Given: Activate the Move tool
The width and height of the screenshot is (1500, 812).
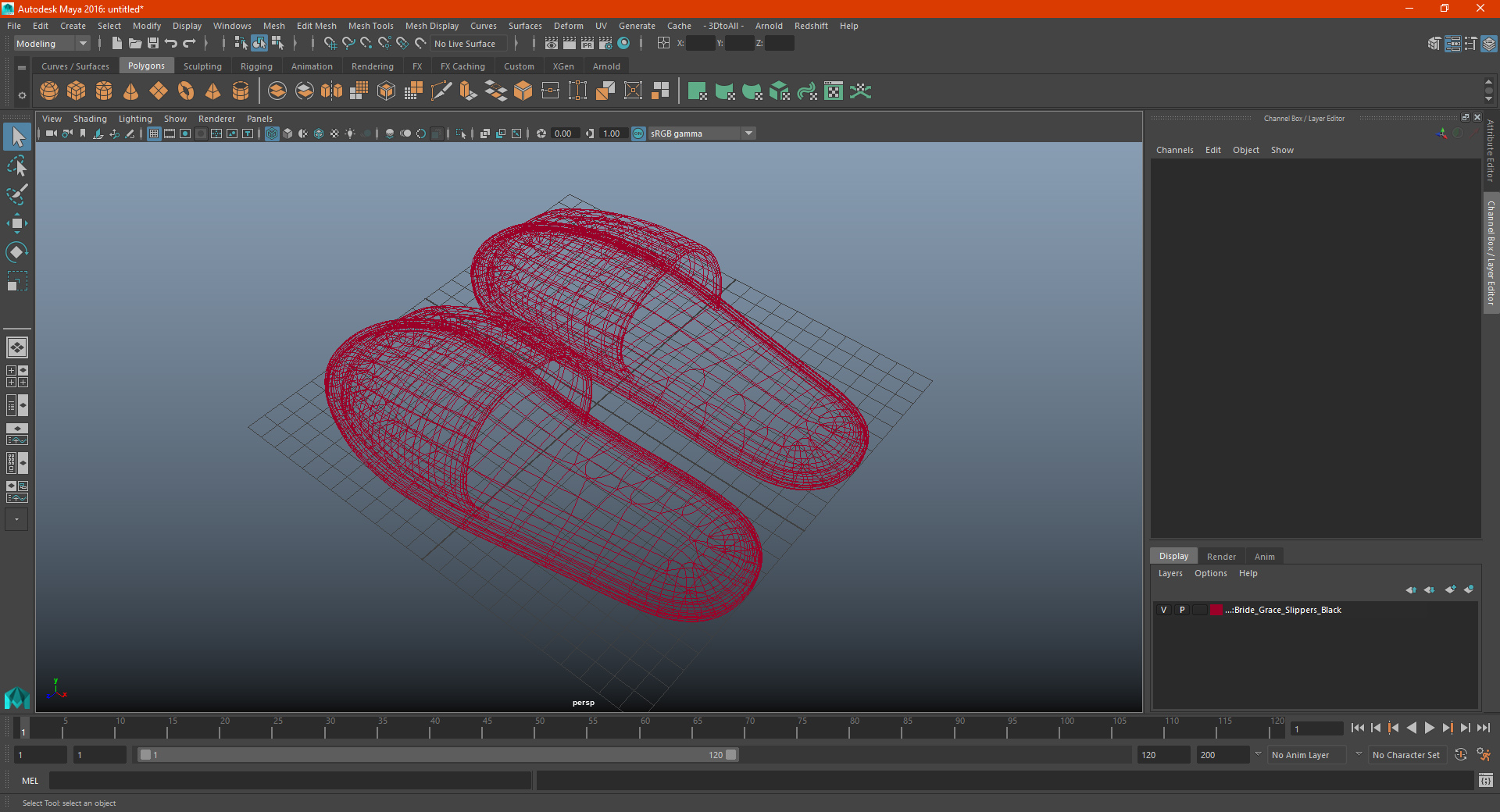Looking at the screenshot, I should click(17, 223).
